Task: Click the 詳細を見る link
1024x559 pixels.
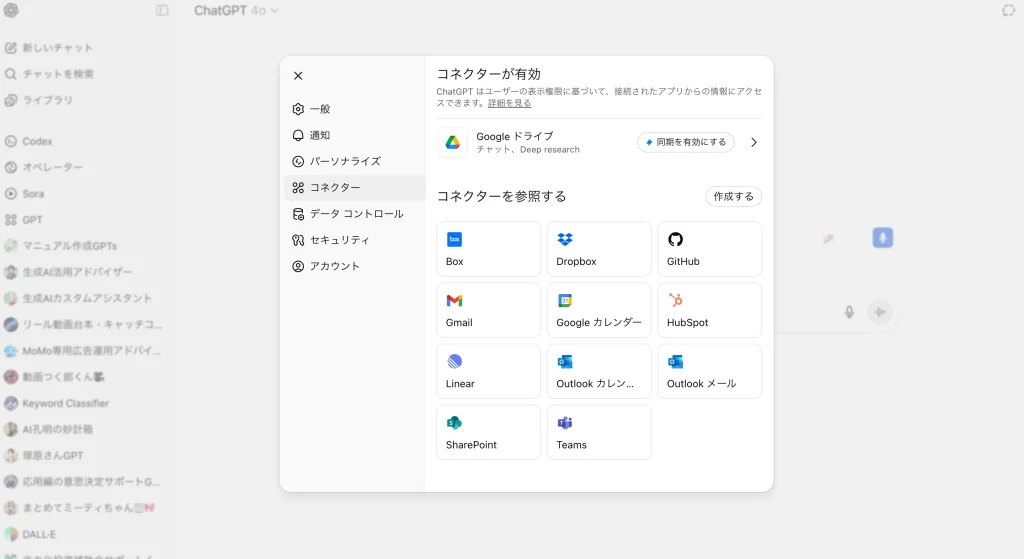Action: (x=509, y=103)
